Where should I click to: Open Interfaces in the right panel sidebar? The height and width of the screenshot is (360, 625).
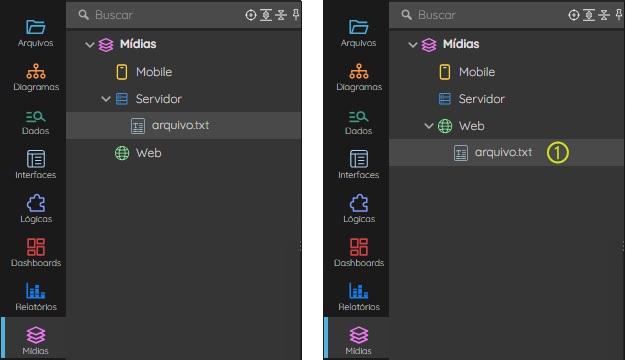coord(359,165)
